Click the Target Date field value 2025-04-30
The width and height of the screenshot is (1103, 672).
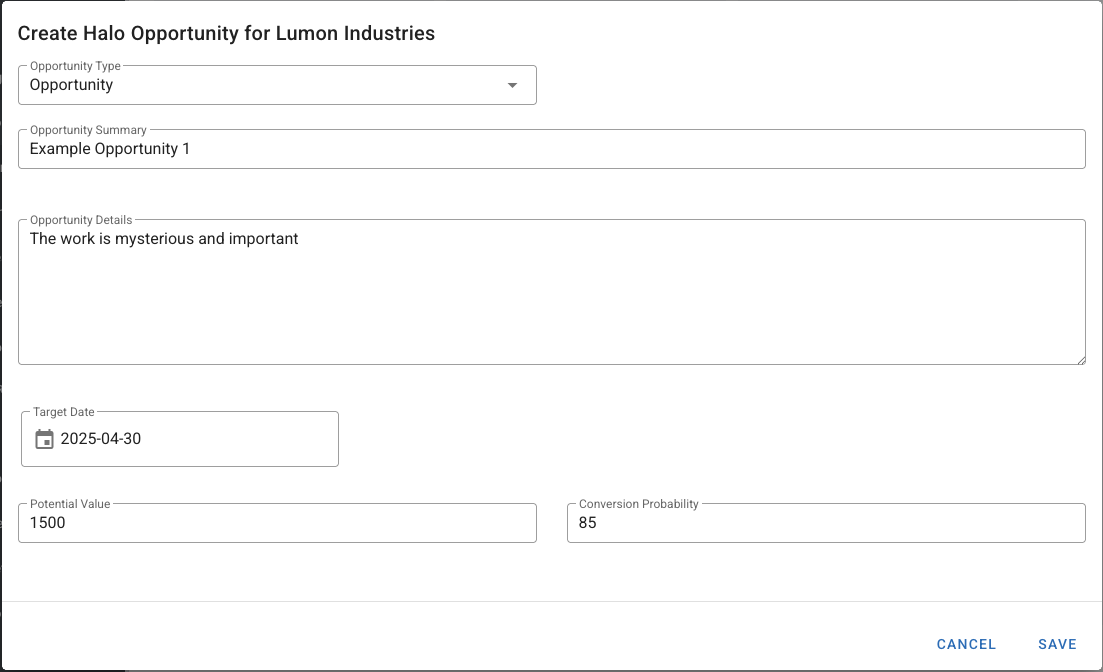(101, 439)
